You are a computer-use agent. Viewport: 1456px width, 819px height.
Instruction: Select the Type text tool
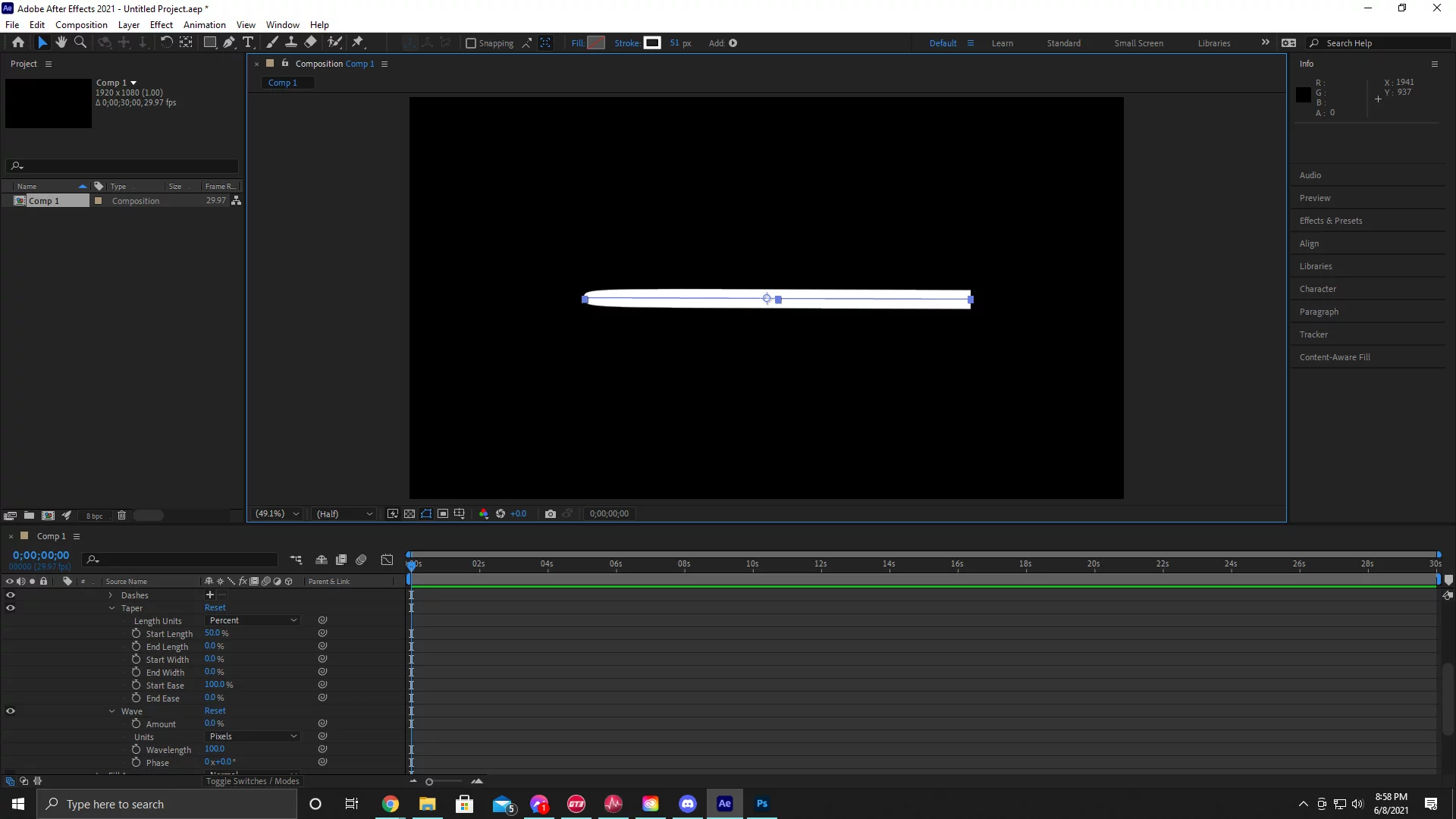pyautogui.click(x=248, y=43)
